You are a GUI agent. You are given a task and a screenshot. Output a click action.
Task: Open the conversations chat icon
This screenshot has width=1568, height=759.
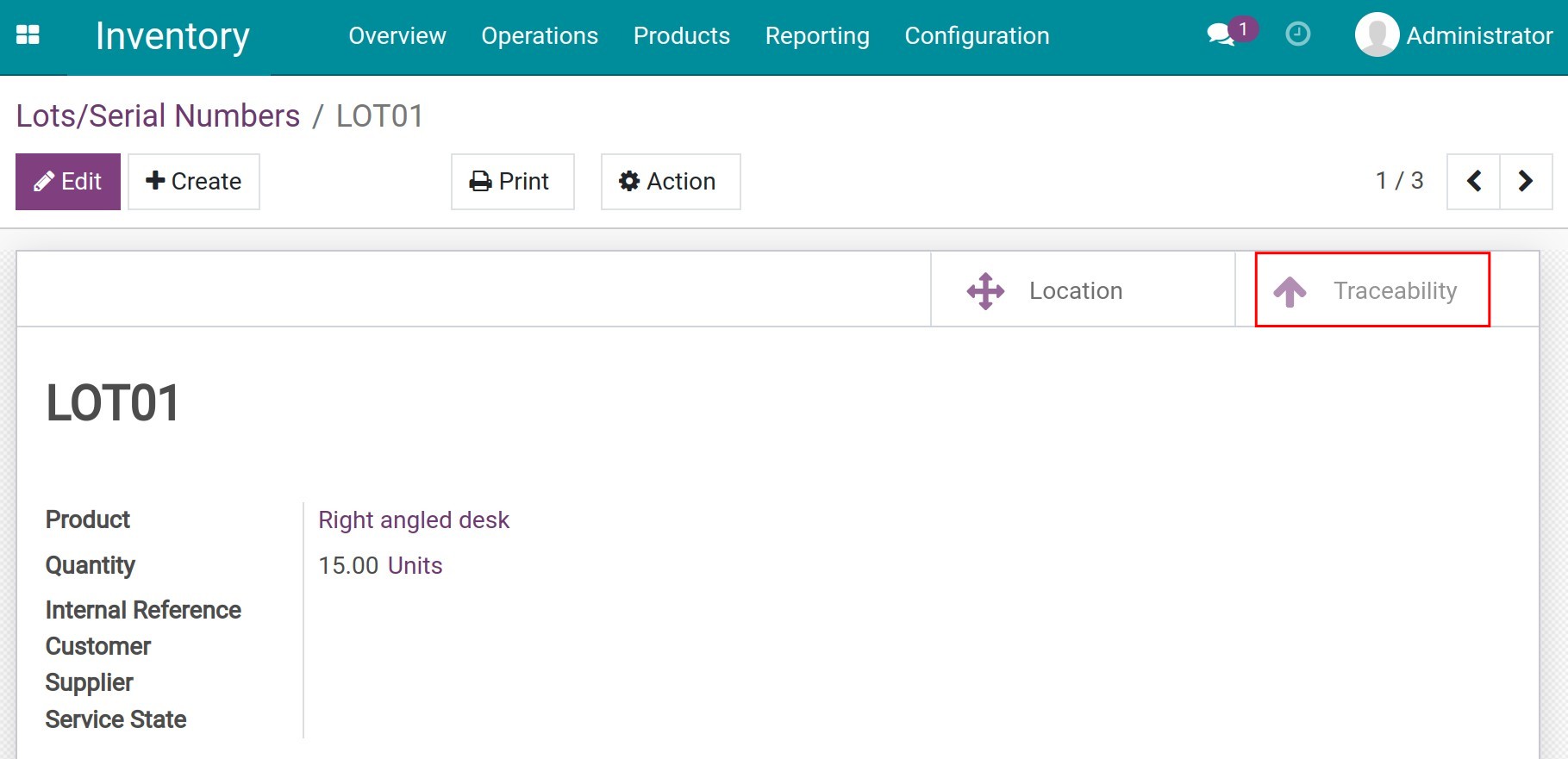(x=1220, y=35)
